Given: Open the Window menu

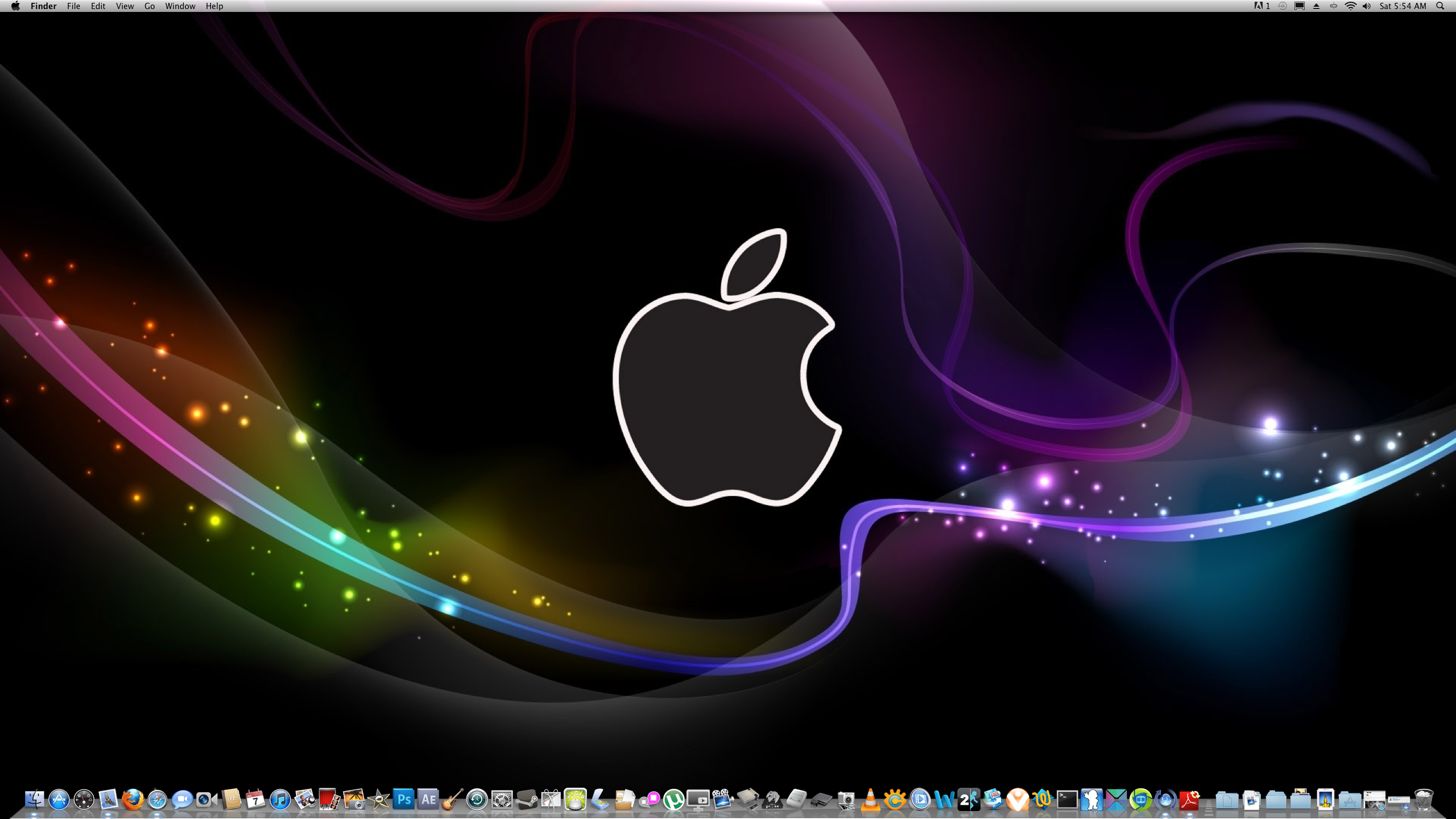Looking at the screenshot, I should tap(180, 6).
